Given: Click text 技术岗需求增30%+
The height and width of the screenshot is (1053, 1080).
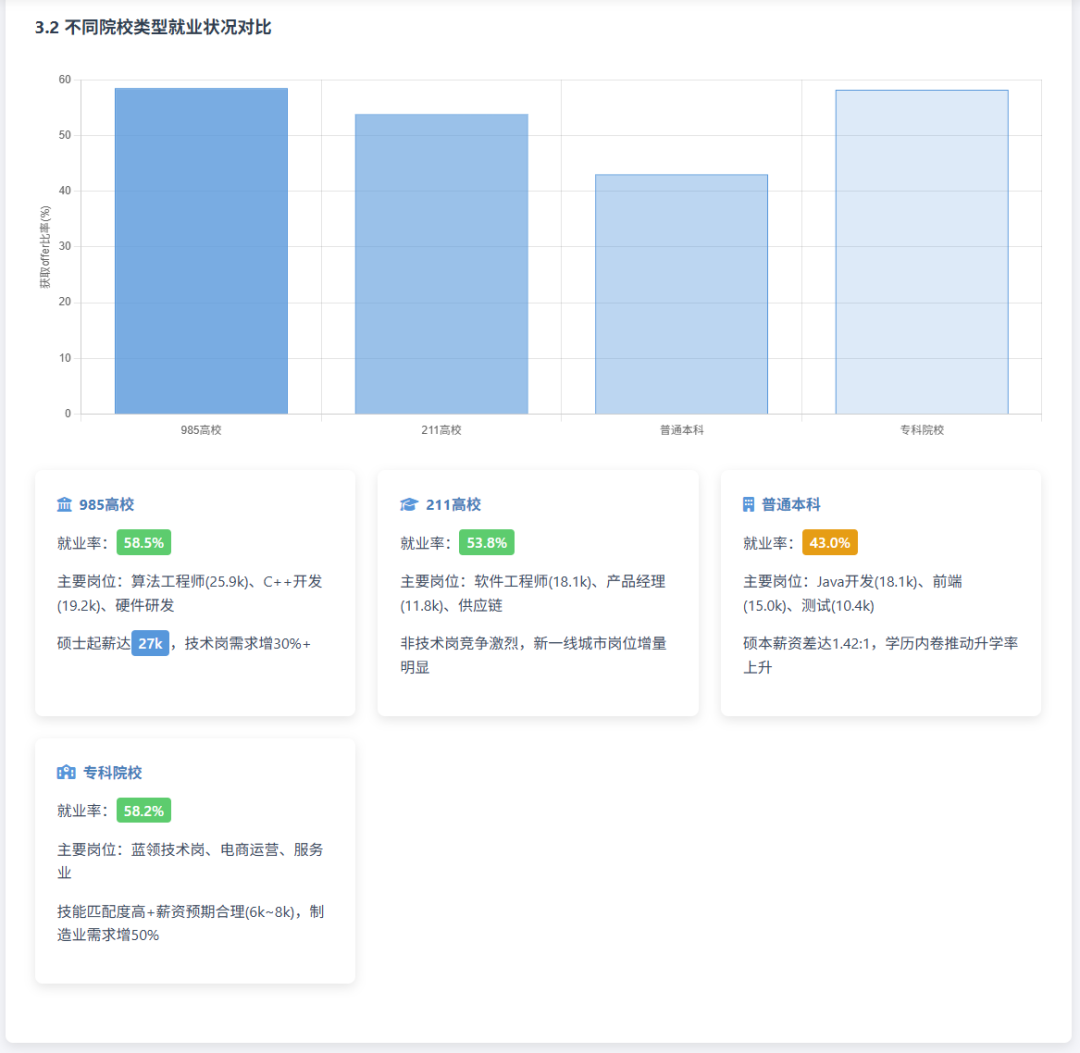Looking at the screenshot, I should click(x=247, y=644).
